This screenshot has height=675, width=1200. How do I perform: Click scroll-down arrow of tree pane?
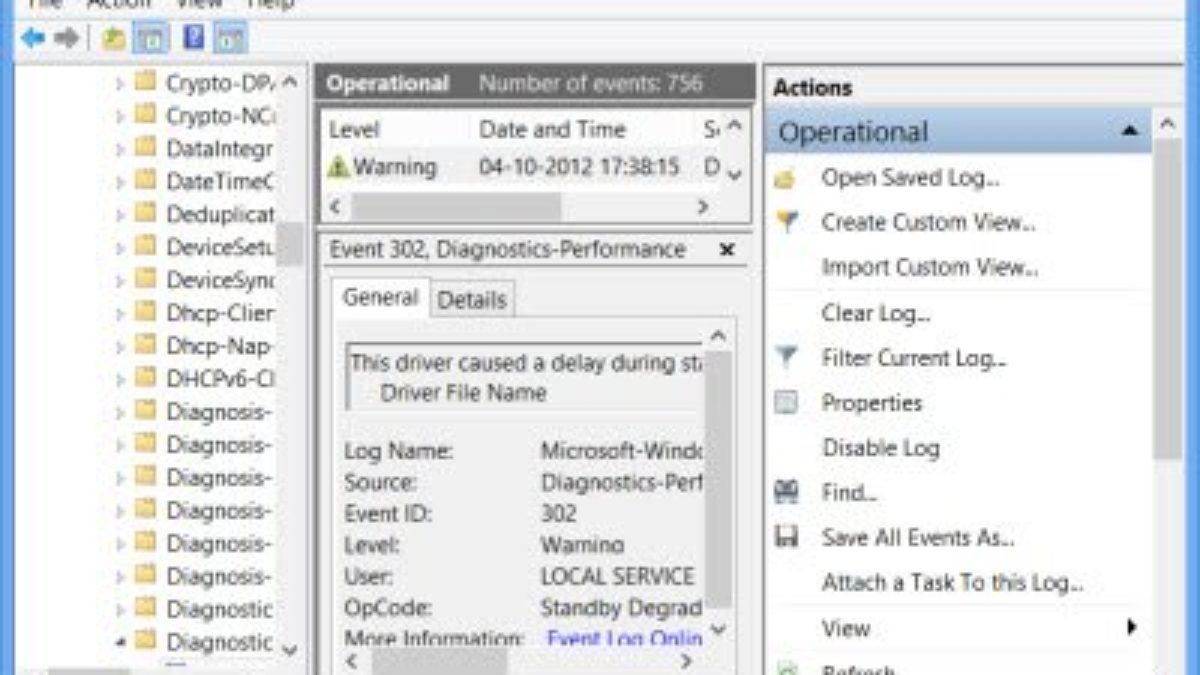point(290,650)
